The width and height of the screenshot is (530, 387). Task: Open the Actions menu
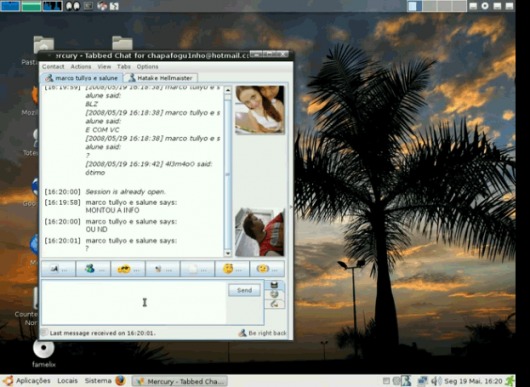(81, 67)
